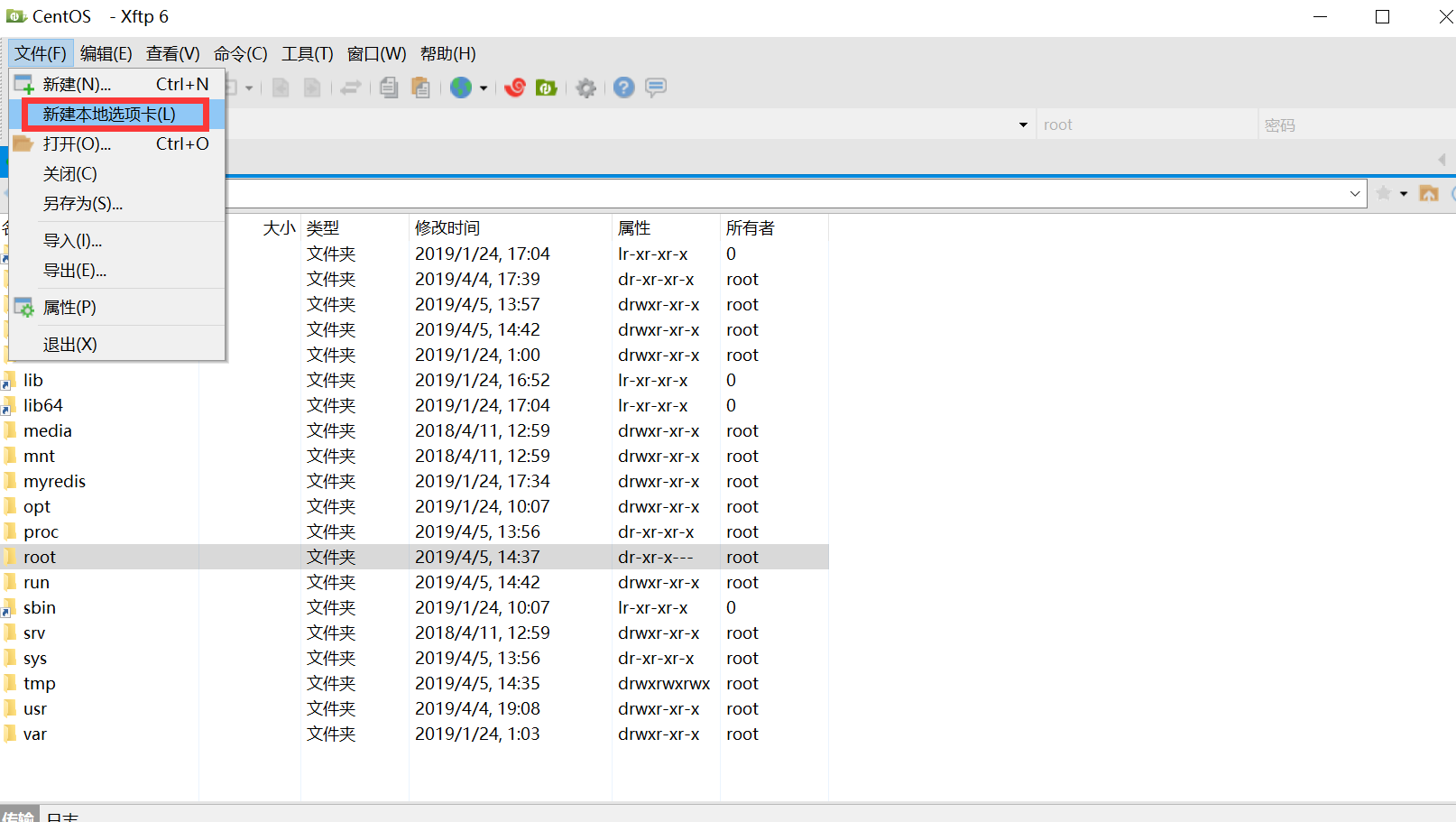Open options via the gear icon
The width and height of the screenshot is (1456, 822).
click(x=586, y=88)
